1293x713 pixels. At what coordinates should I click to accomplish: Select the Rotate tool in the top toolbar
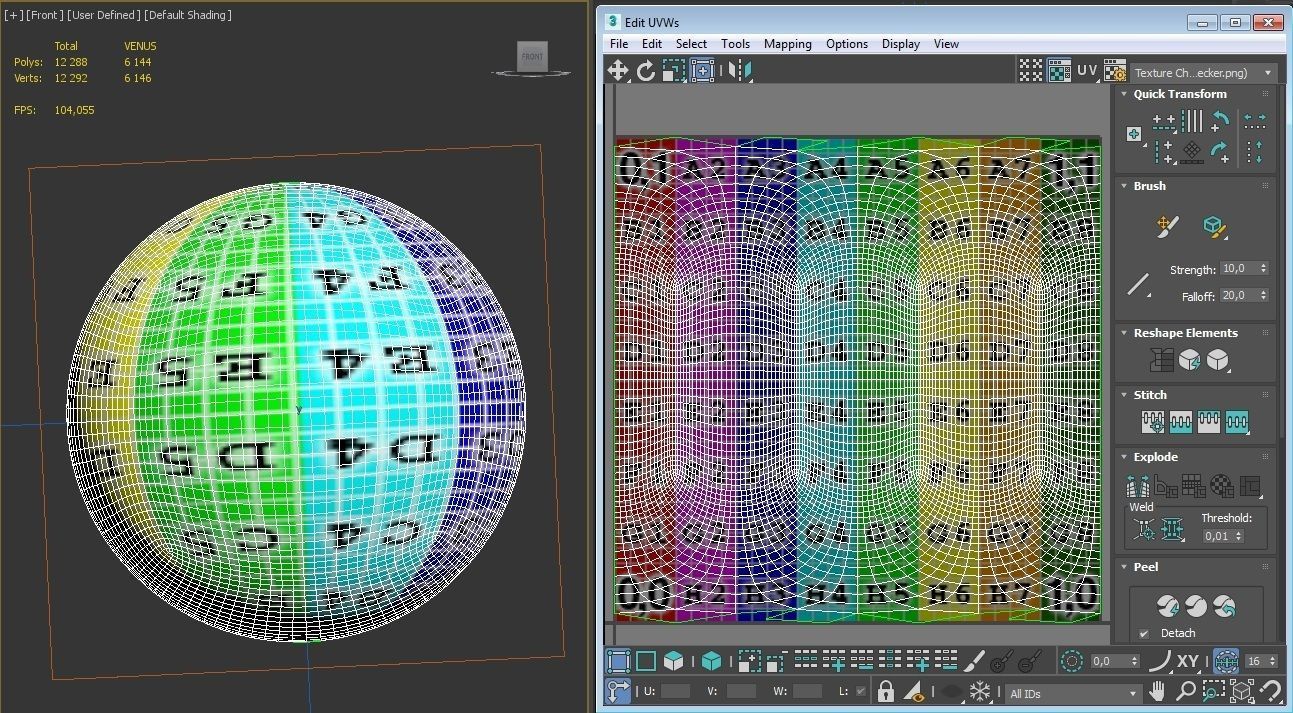646,70
